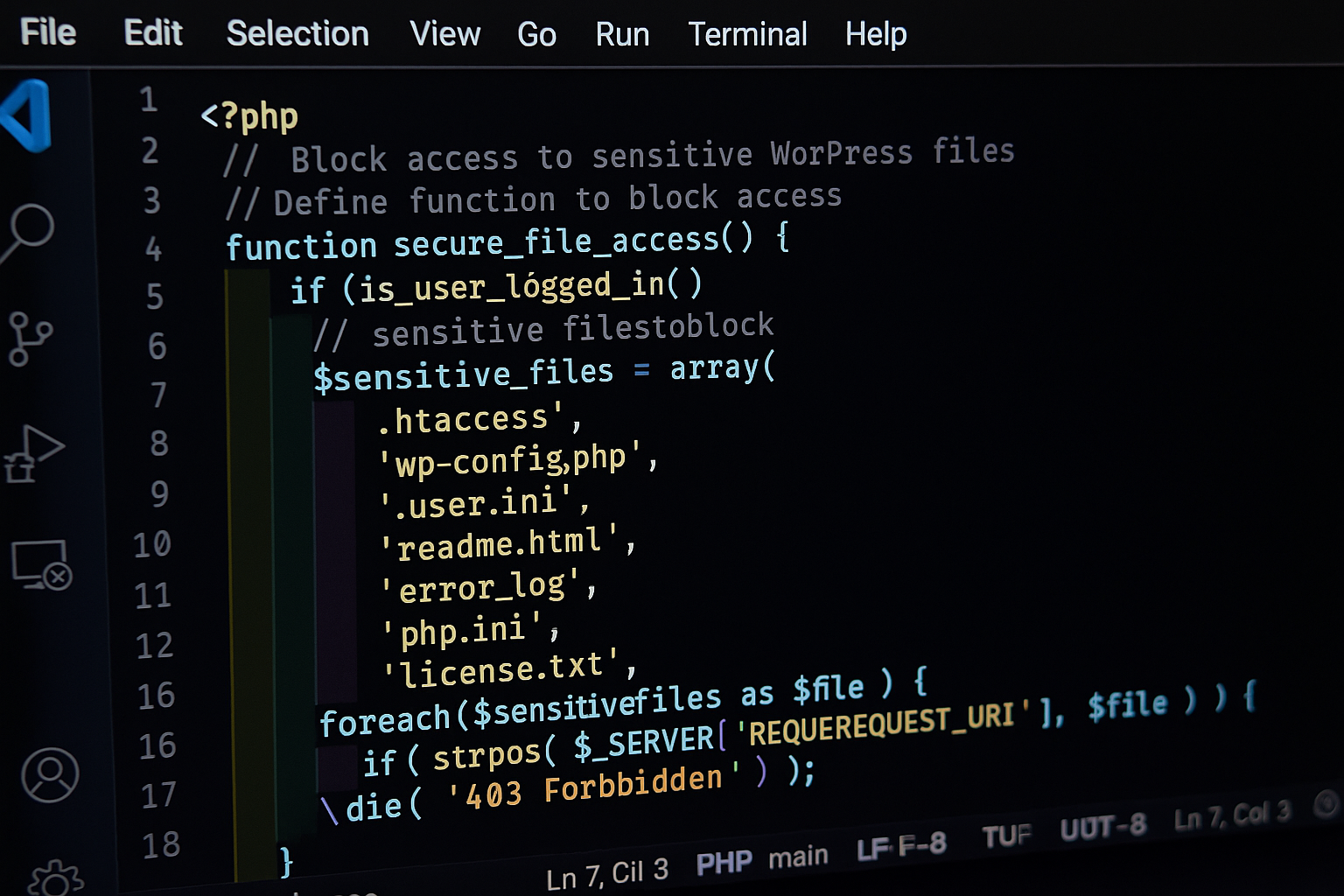The width and height of the screenshot is (1344, 896).
Task: Click the '403 Forbbidden' string
Action: tap(594, 787)
